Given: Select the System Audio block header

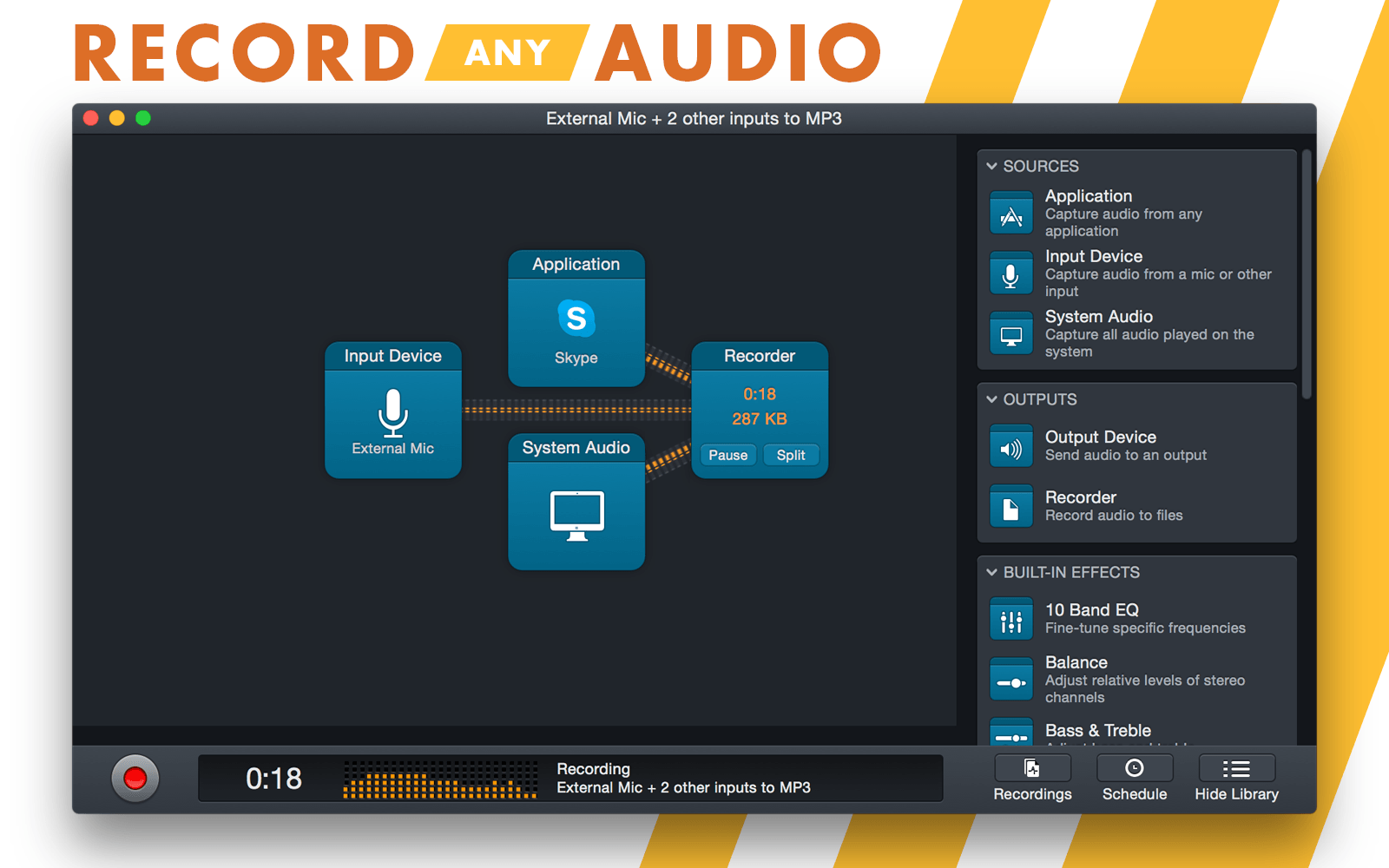Looking at the screenshot, I should (576, 448).
